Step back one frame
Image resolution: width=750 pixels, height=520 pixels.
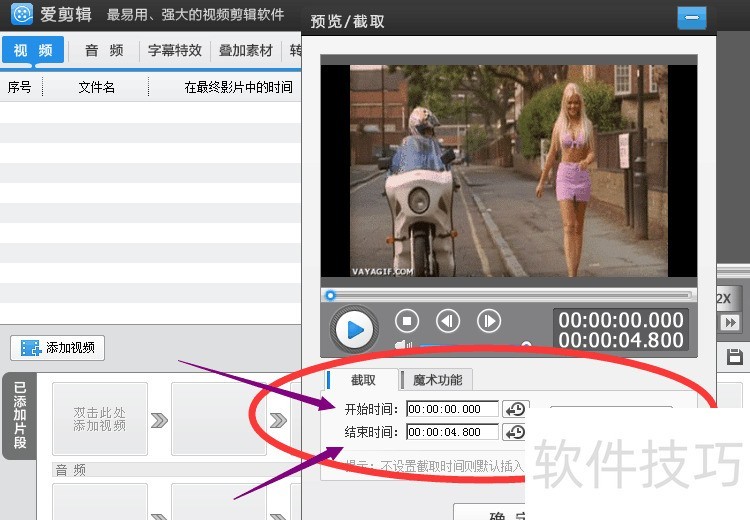pyautogui.click(x=447, y=321)
